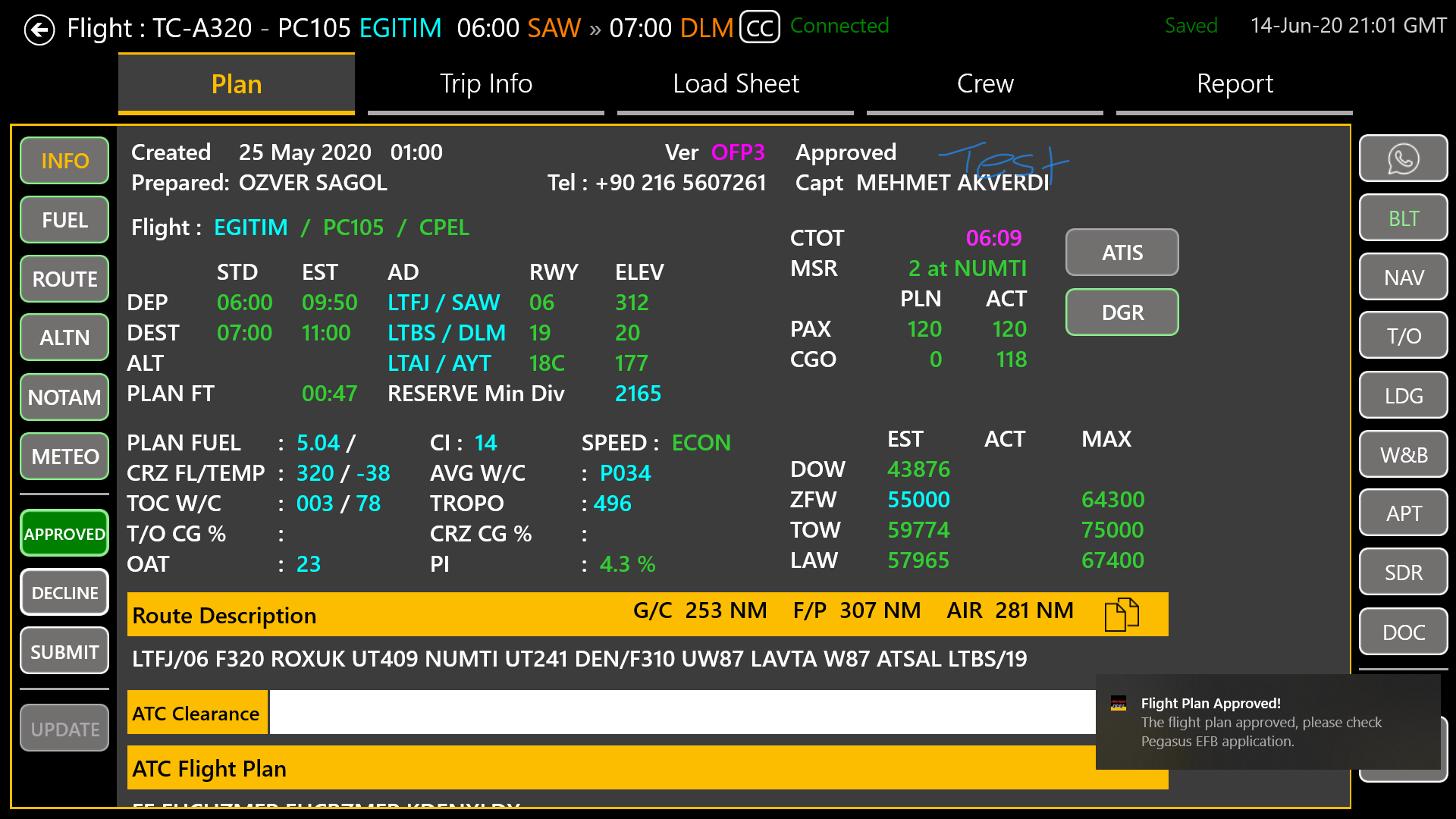The width and height of the screenshot is (1456, 819).
Task: Open the Report tab
Action: point(1235,84)
